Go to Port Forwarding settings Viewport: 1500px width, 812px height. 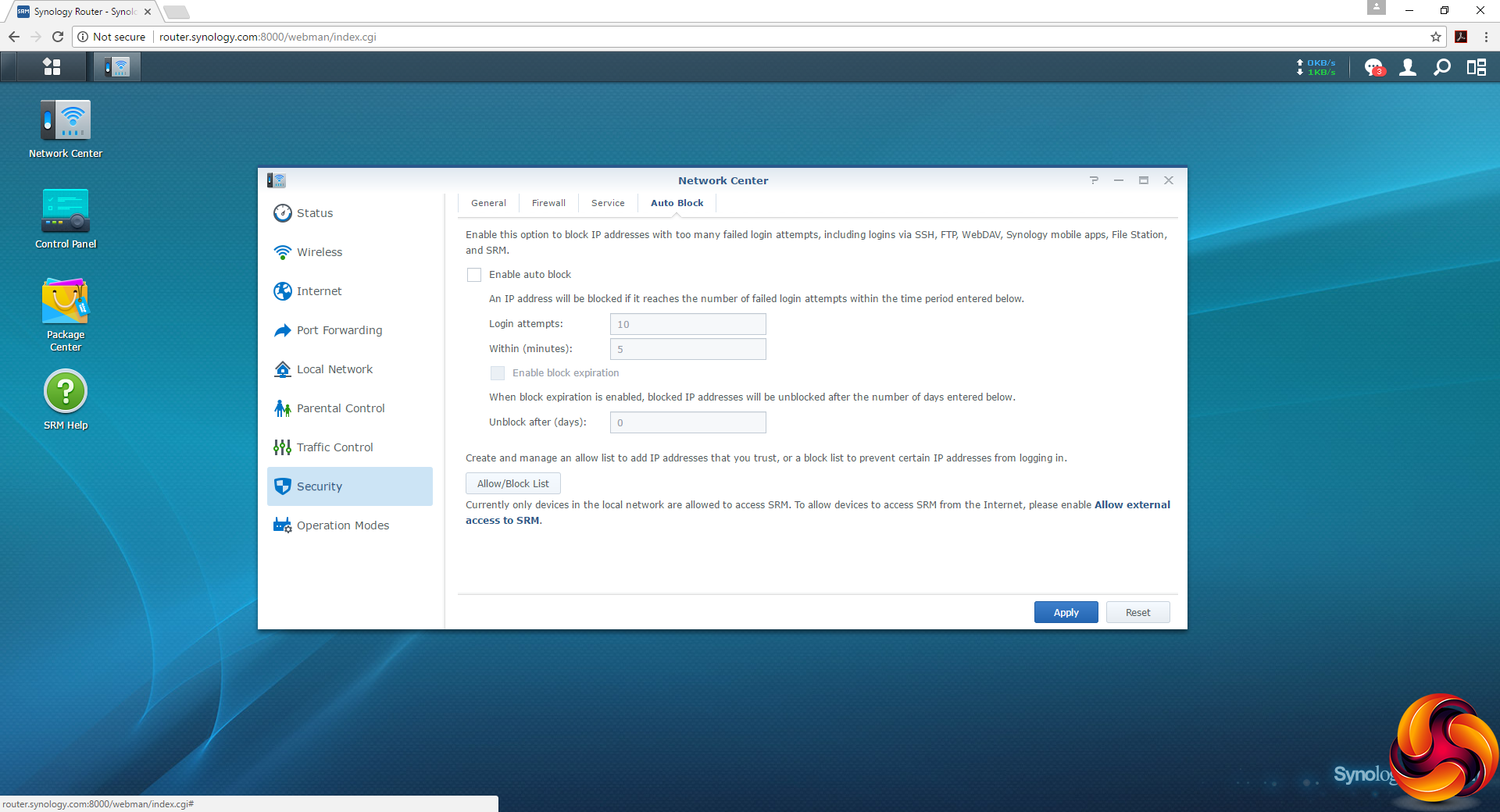(x=350, y=330)
